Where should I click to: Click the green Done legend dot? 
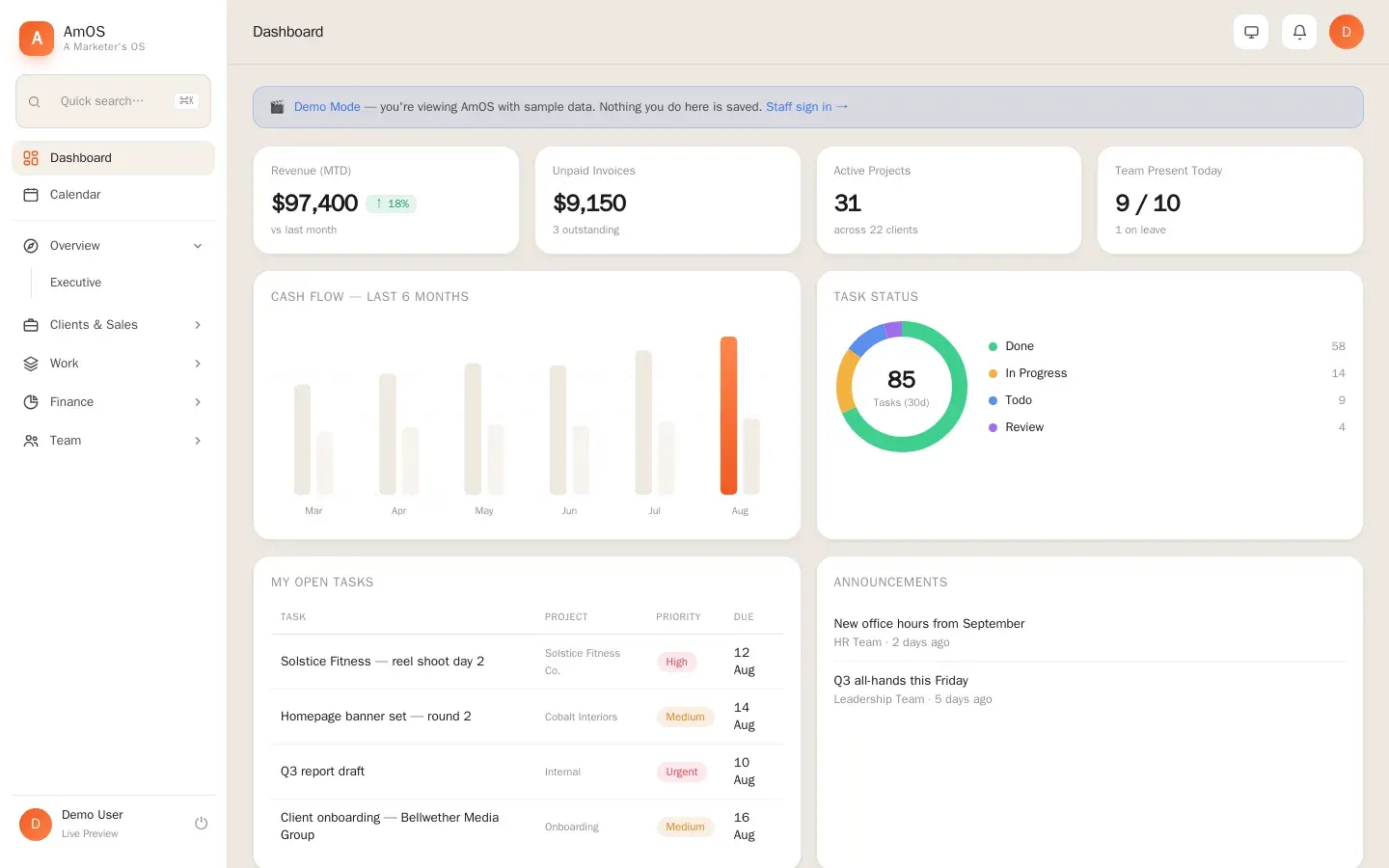point(993,346)
